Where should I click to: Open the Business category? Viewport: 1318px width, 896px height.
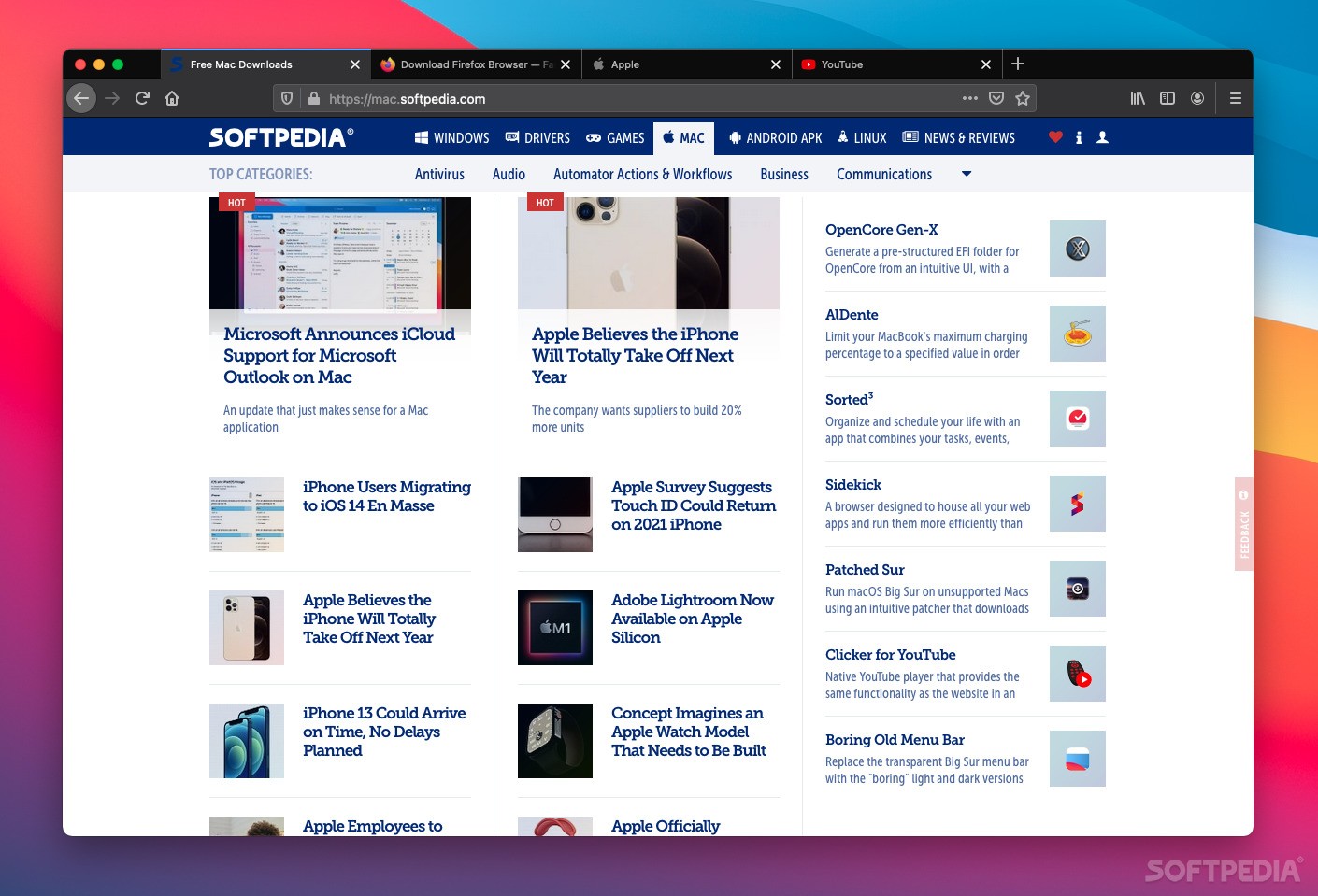(784, 175)
